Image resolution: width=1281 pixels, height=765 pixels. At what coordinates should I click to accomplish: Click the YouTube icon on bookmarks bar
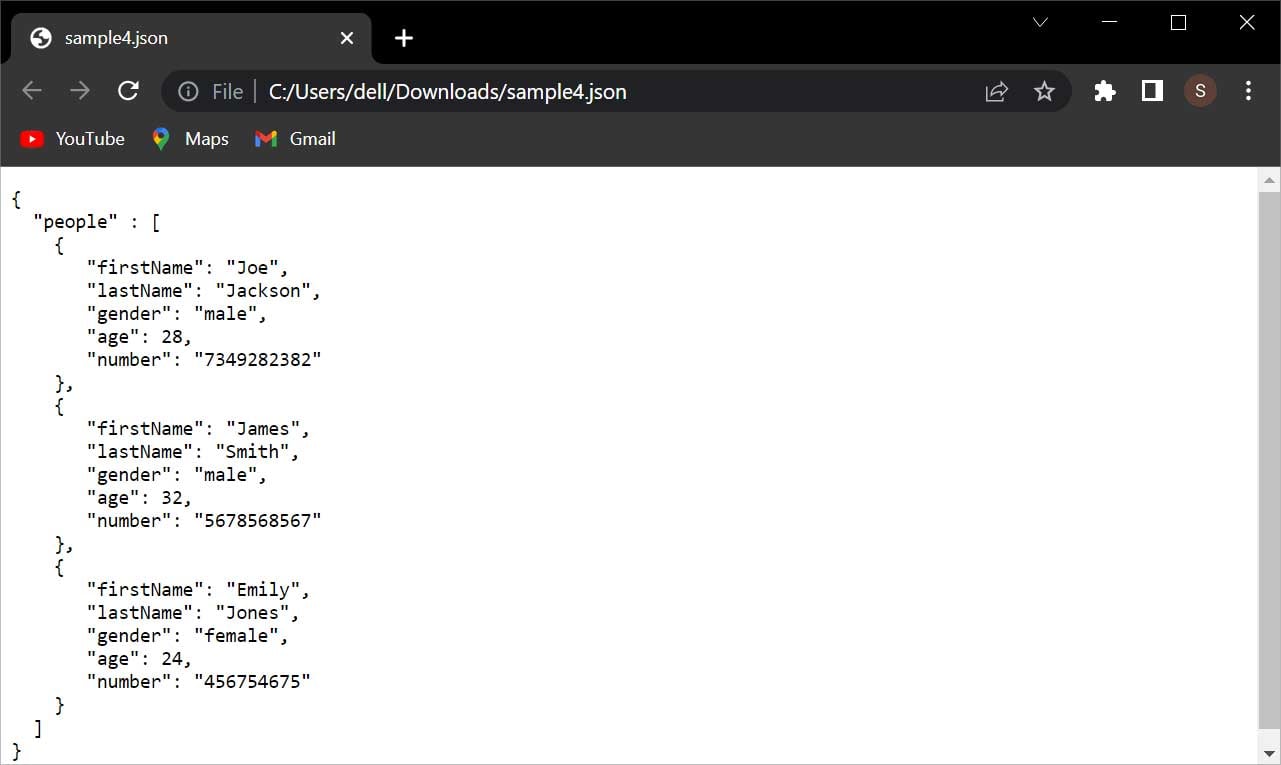tap(31, 139)
